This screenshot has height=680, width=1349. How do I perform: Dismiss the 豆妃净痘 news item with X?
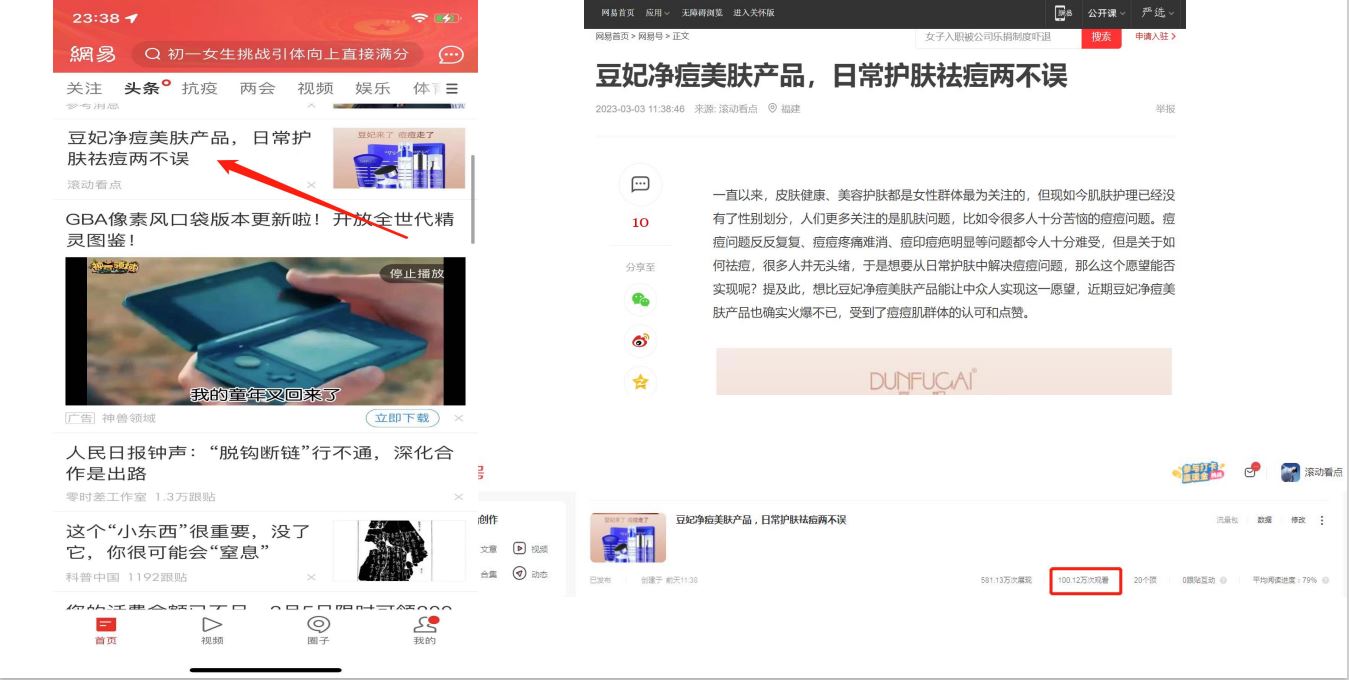click(x=311, y=185)
